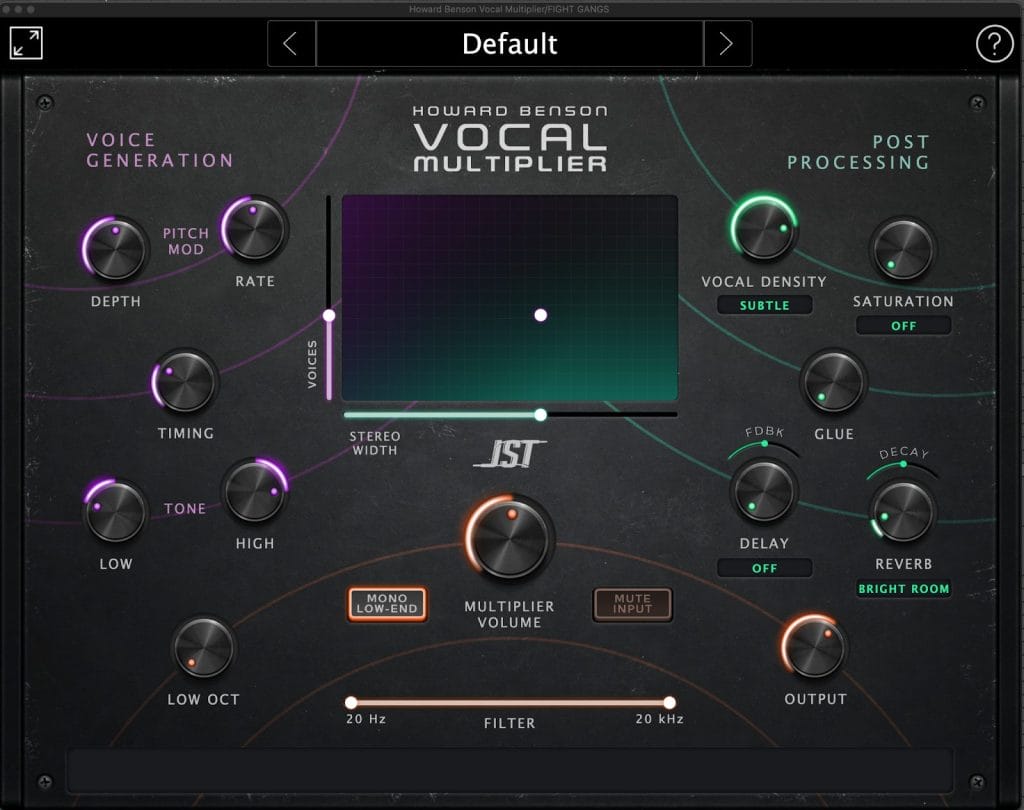Click the center dot in XY pad
Viewport: 1024px width, 810px height.
(x=540, y=315)
